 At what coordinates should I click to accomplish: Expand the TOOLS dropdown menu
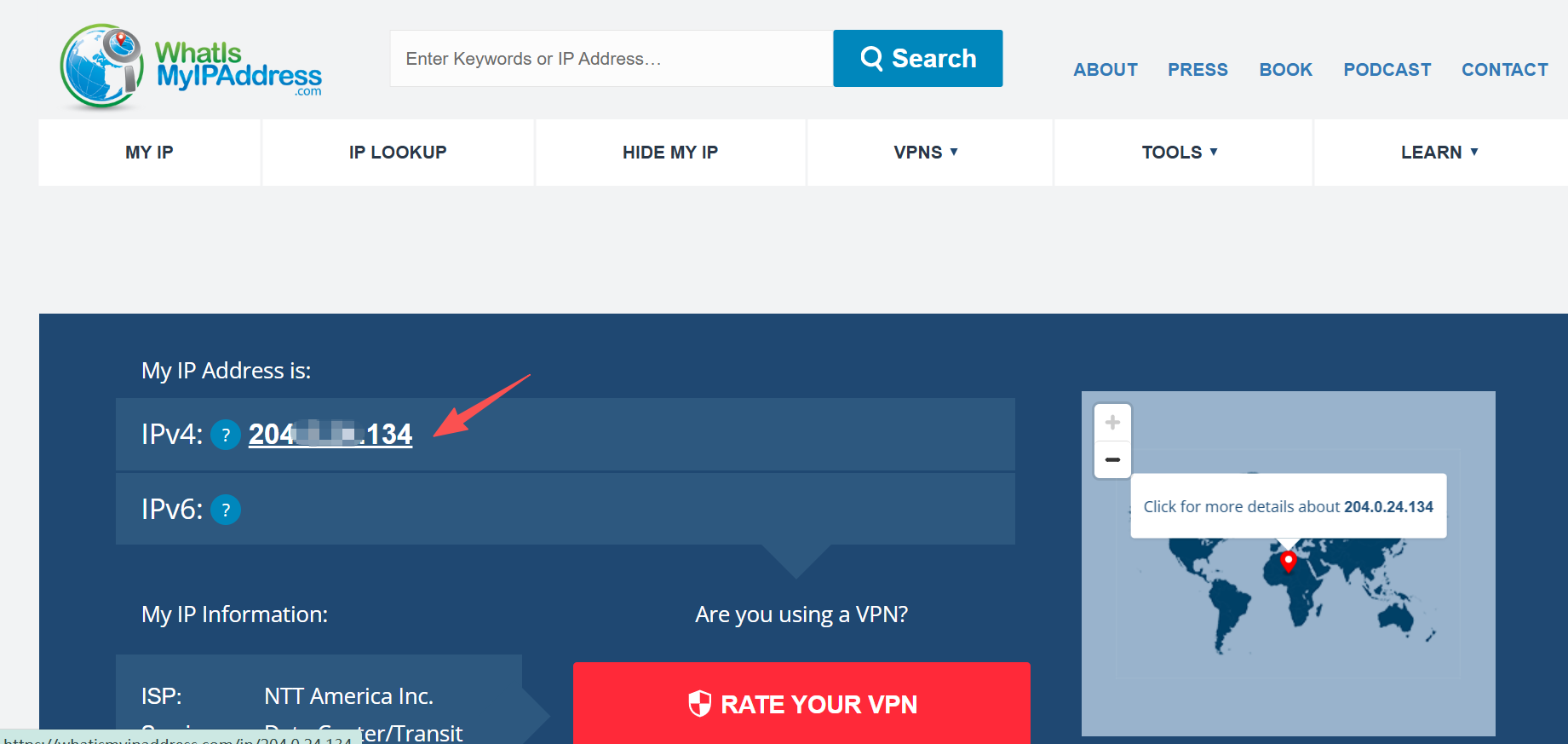(x=1183, y=153)
